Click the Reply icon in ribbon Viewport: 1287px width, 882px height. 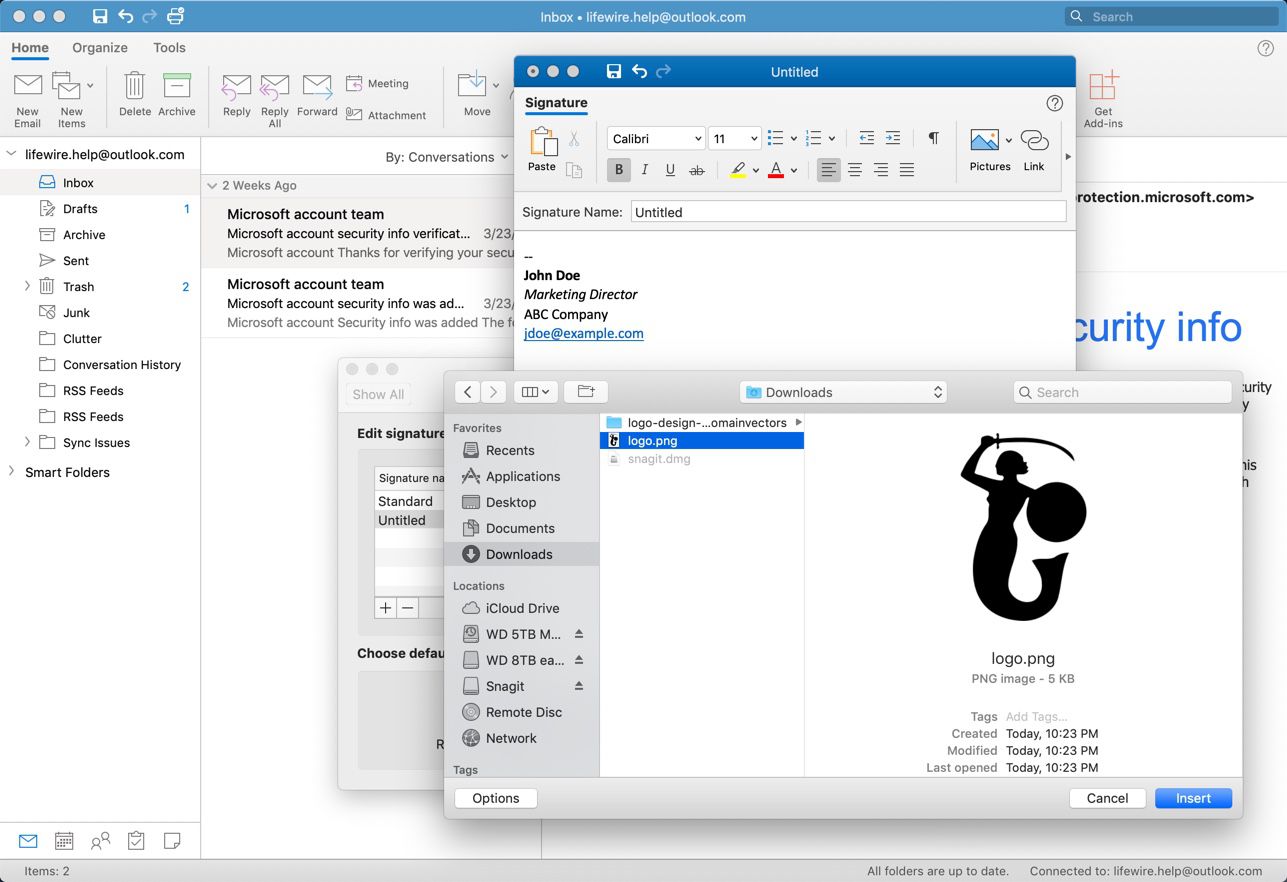coord(237,86)
